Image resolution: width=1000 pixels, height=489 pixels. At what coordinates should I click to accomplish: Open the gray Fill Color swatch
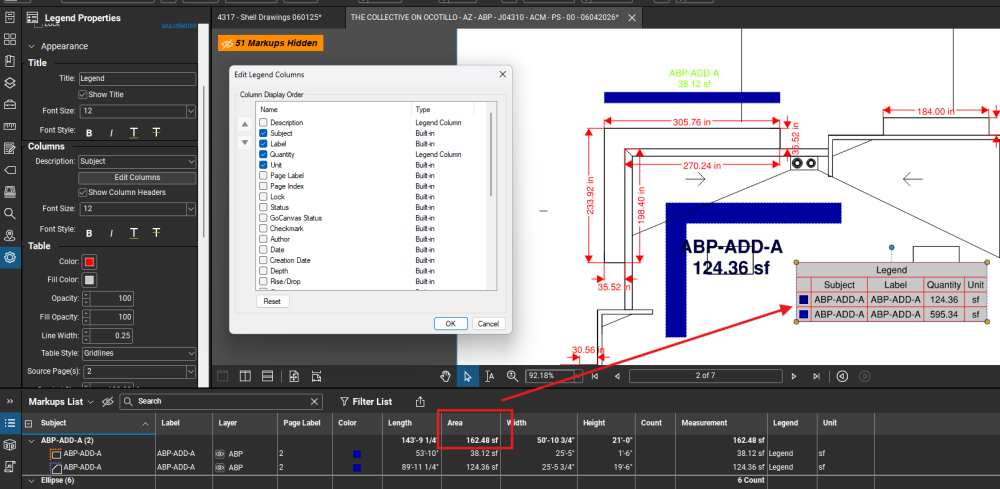pos(90,280)
